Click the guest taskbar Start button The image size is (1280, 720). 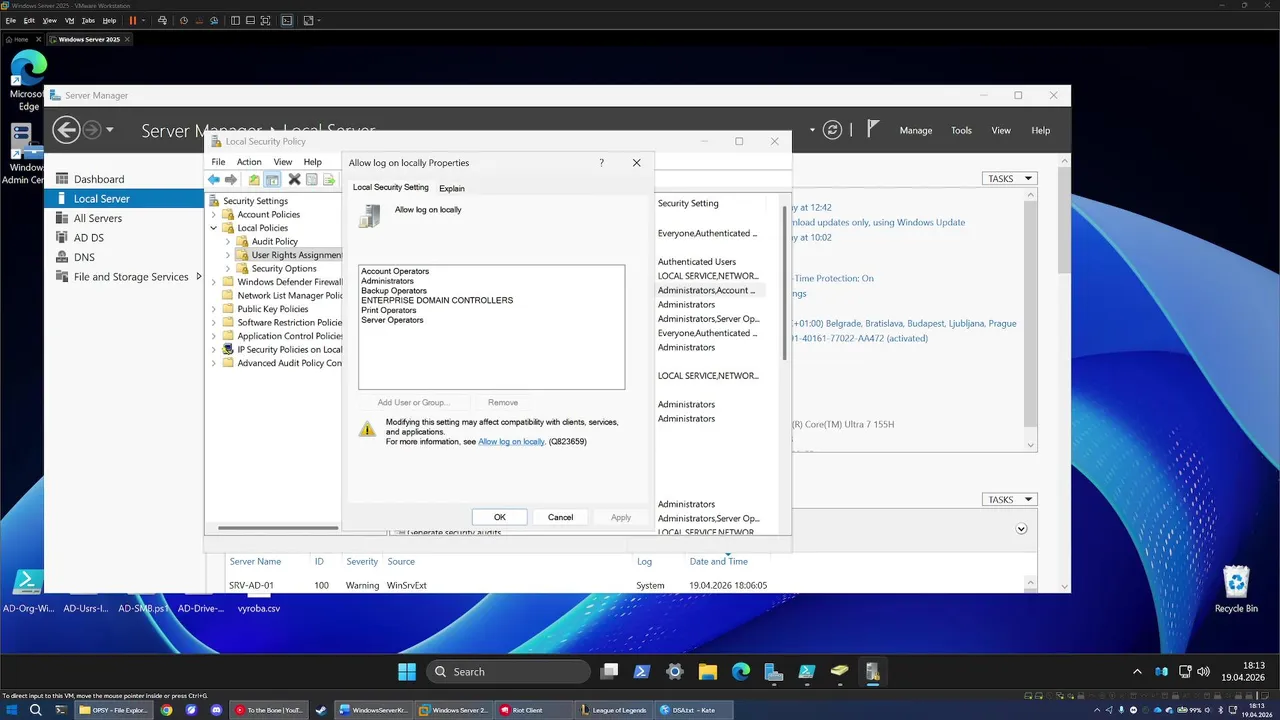point(407,671)
